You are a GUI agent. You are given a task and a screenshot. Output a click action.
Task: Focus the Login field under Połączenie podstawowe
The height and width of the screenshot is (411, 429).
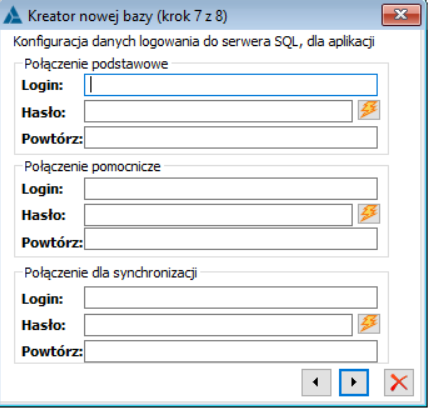click(x=231, y=85)
